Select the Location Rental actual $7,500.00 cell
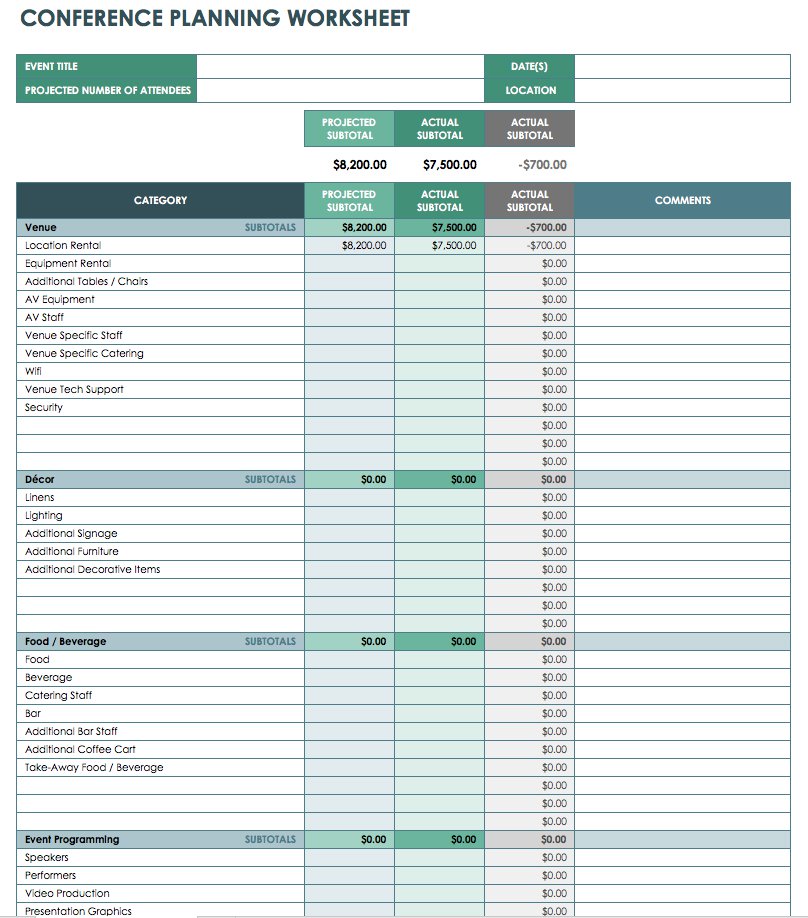 (440, 245)
